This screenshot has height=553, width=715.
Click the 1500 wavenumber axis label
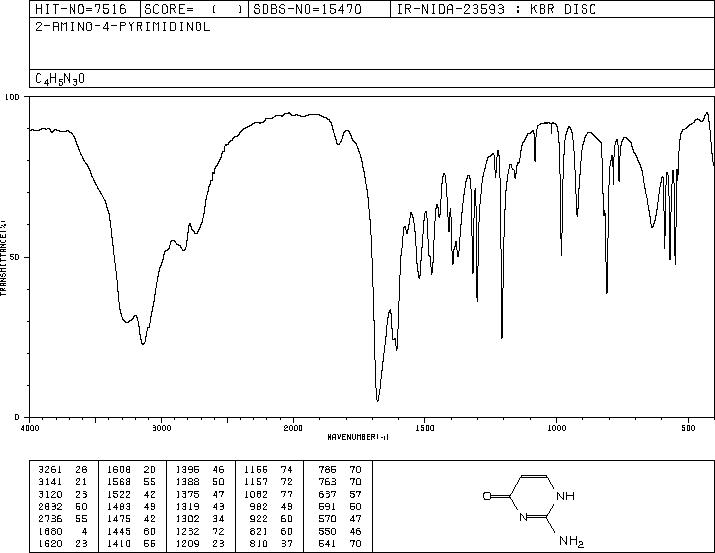[x=425, y=428]
